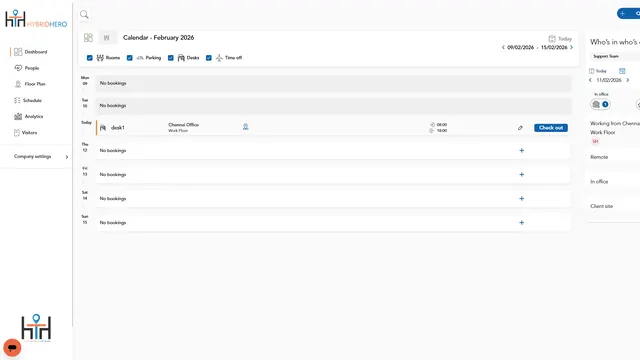Click the HybridHero logo at bottom of sidebar

pyautogui.click(x=36, y=327)
